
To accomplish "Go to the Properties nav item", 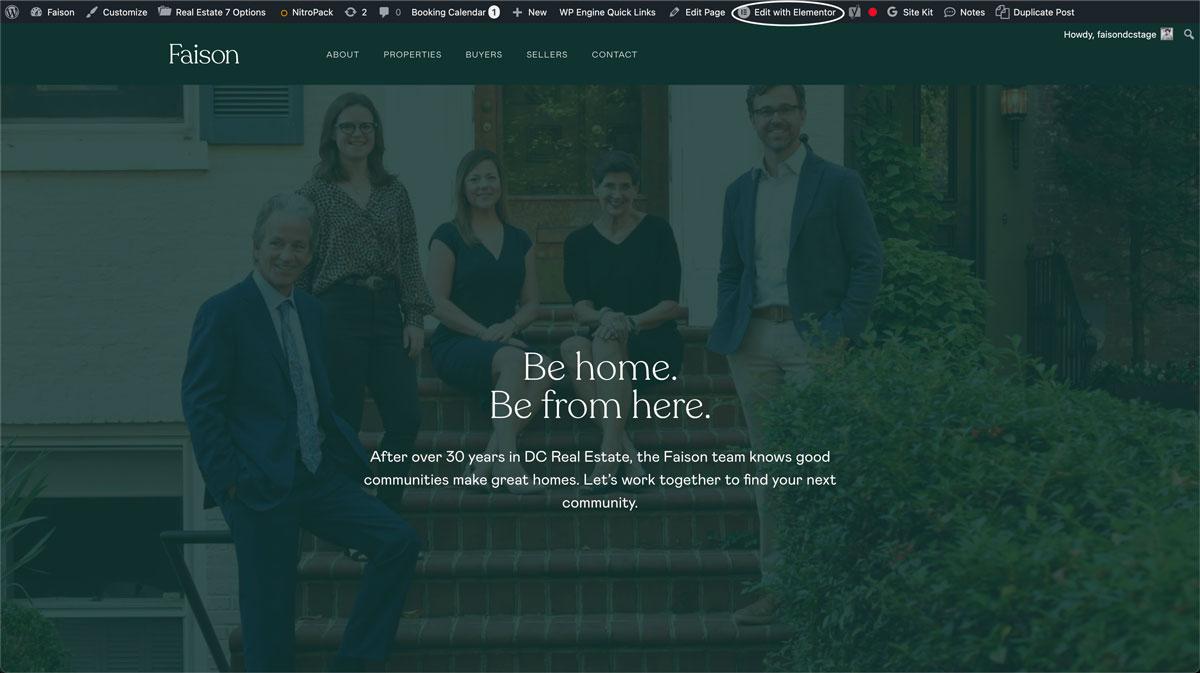I will point(412,54).
